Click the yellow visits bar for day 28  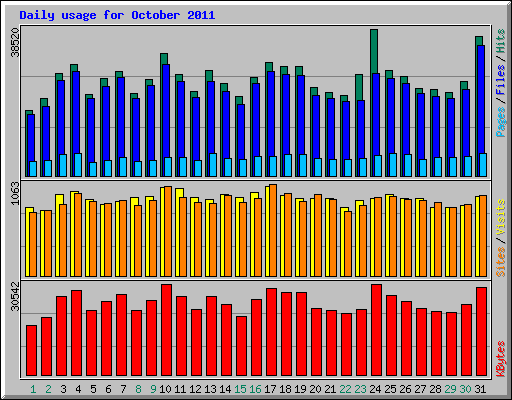(x=432, y=242)
